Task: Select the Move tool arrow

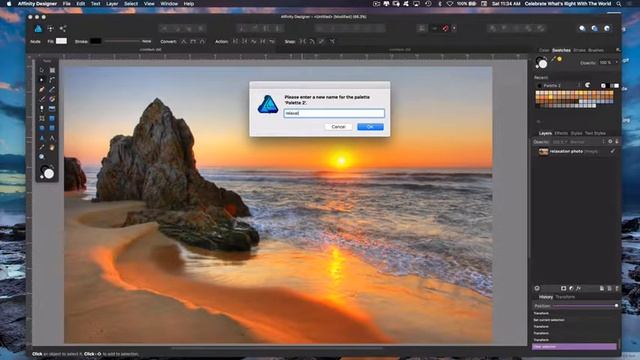Action: (42, 70)
